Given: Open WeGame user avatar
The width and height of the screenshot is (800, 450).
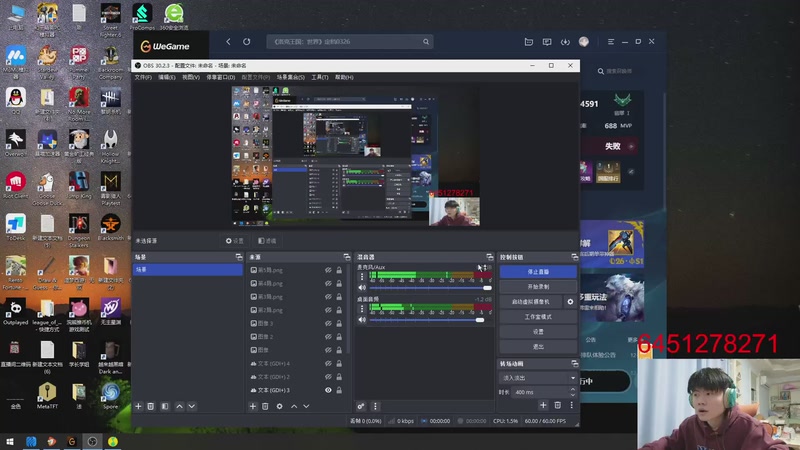Looking at the screenshot, I should 584,42.
